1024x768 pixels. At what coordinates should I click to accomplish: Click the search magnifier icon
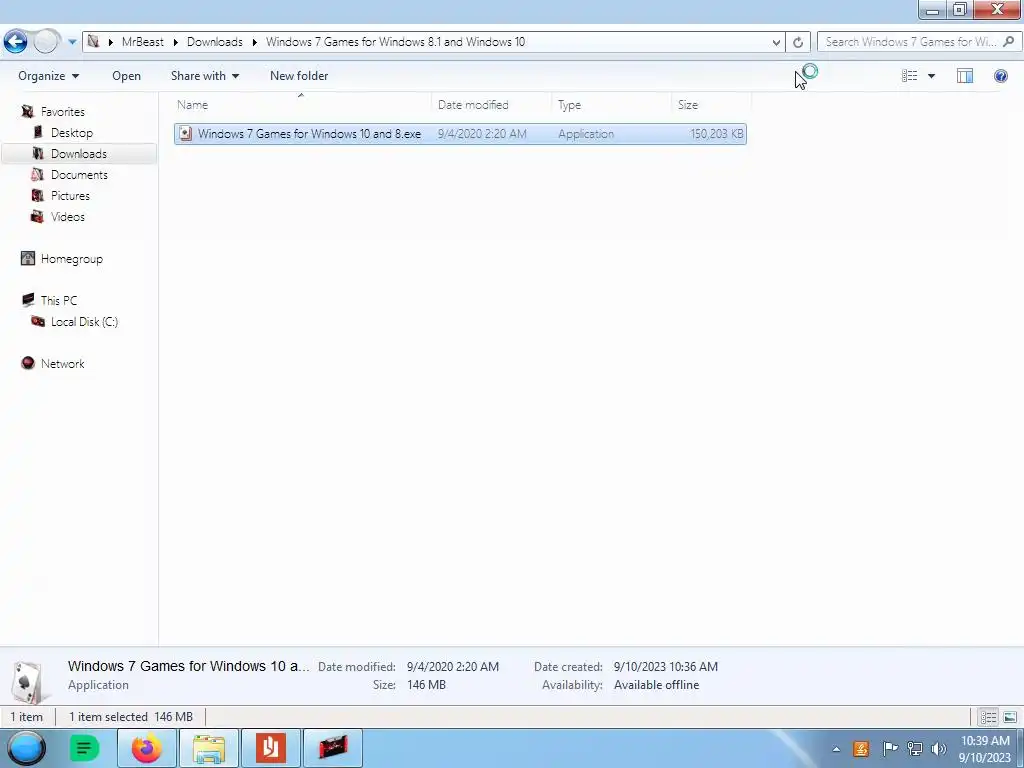tap(1008, 42)
